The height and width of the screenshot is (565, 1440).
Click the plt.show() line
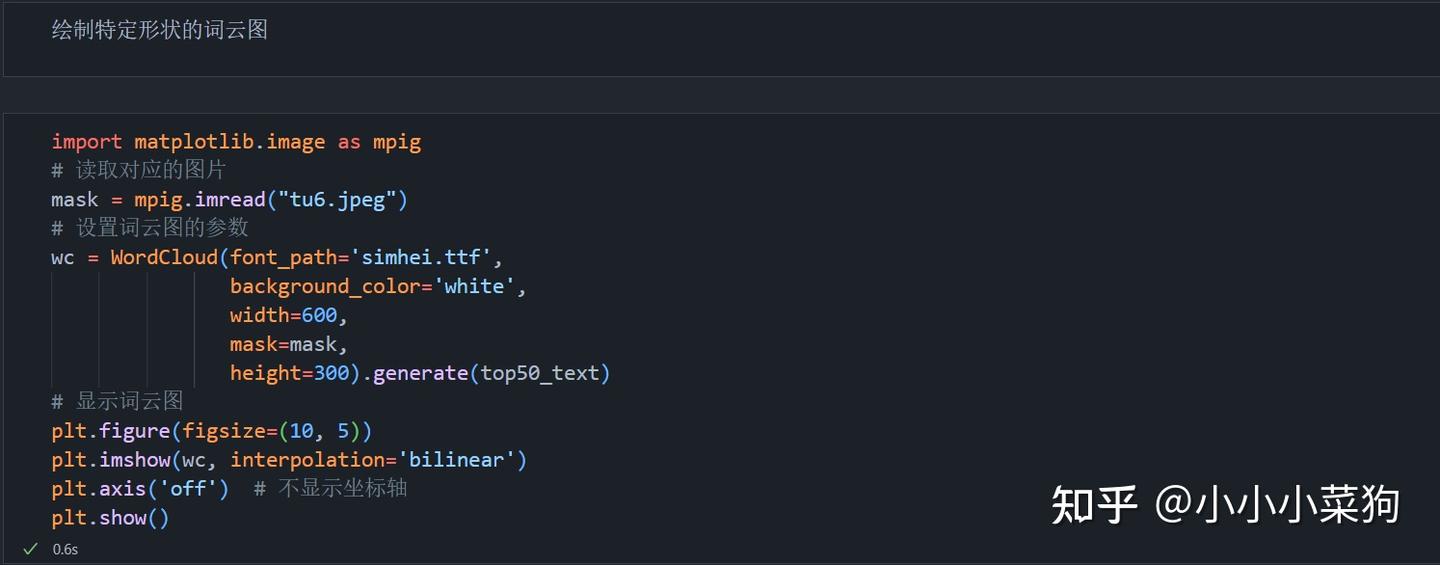click(x=111, y=519)
